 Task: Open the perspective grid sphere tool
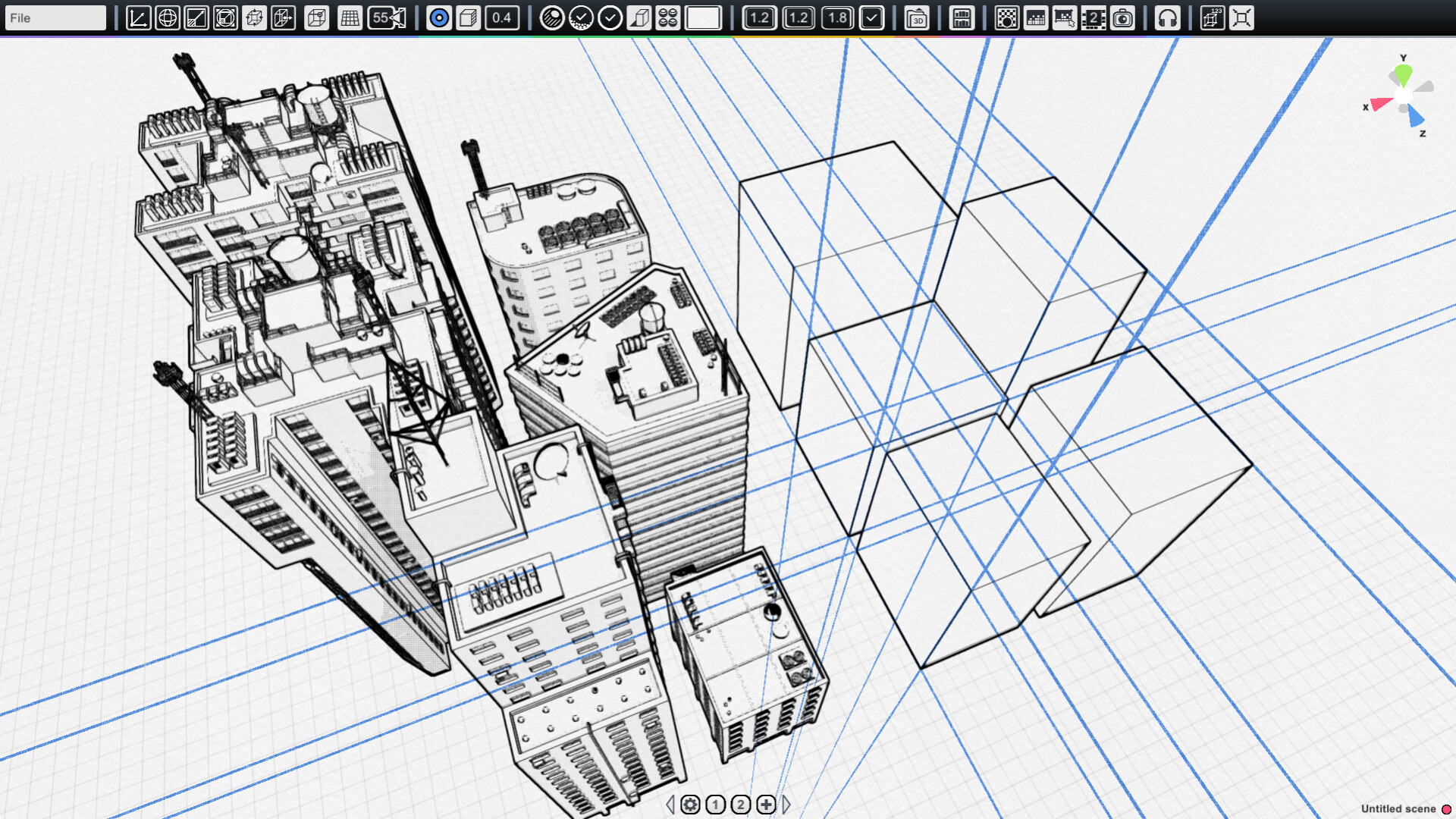pos(168,18)
